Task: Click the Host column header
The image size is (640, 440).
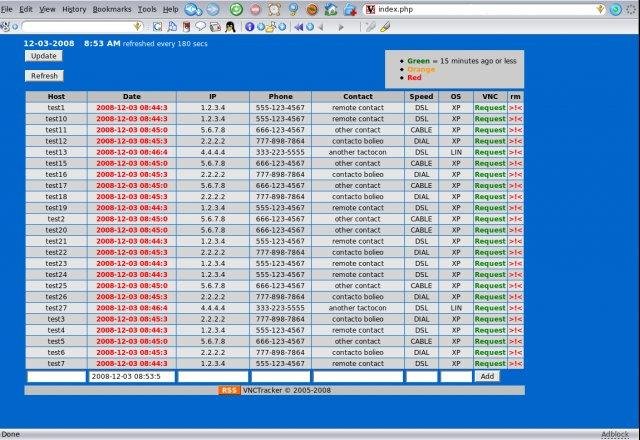Action: 56,97
